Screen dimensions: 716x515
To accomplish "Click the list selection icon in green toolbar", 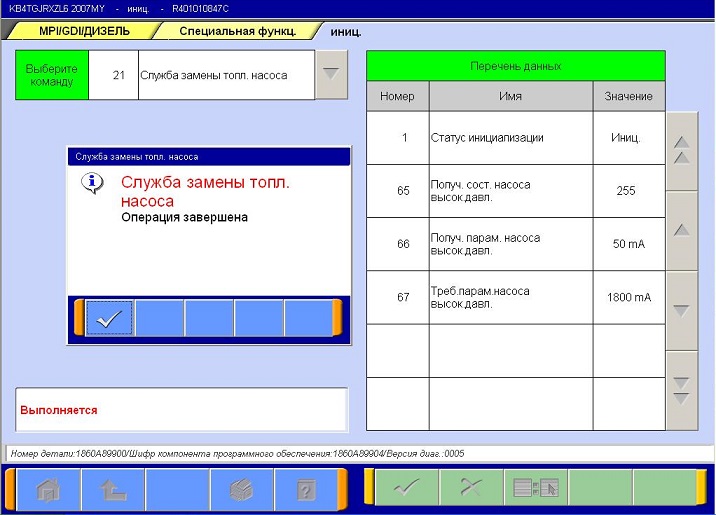I will coord(534,488).
